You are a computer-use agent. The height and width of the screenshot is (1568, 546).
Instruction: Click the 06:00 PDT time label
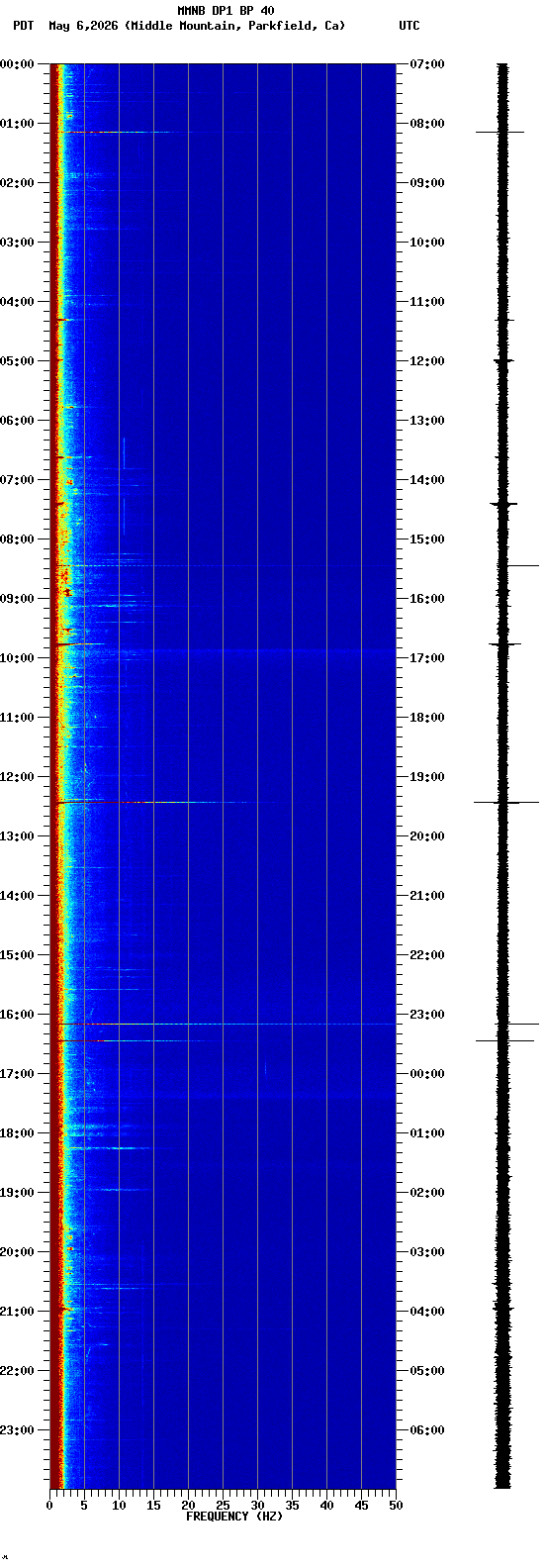18,421
